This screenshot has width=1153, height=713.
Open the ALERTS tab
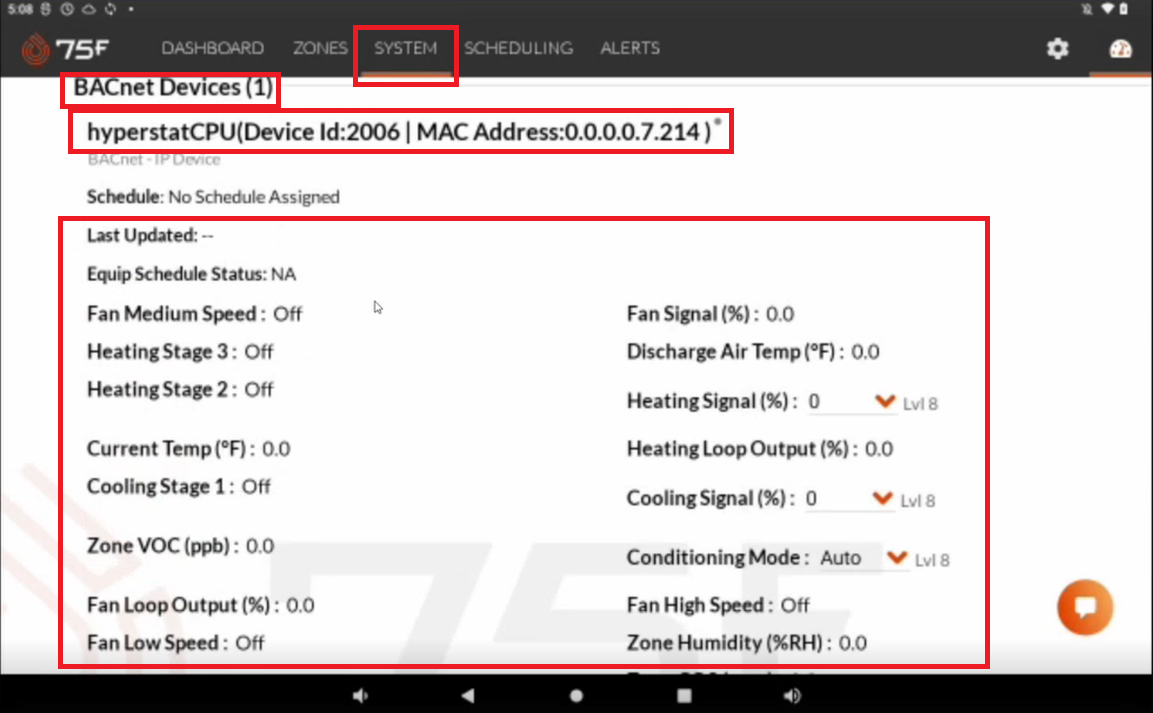[x=630, y=49]
